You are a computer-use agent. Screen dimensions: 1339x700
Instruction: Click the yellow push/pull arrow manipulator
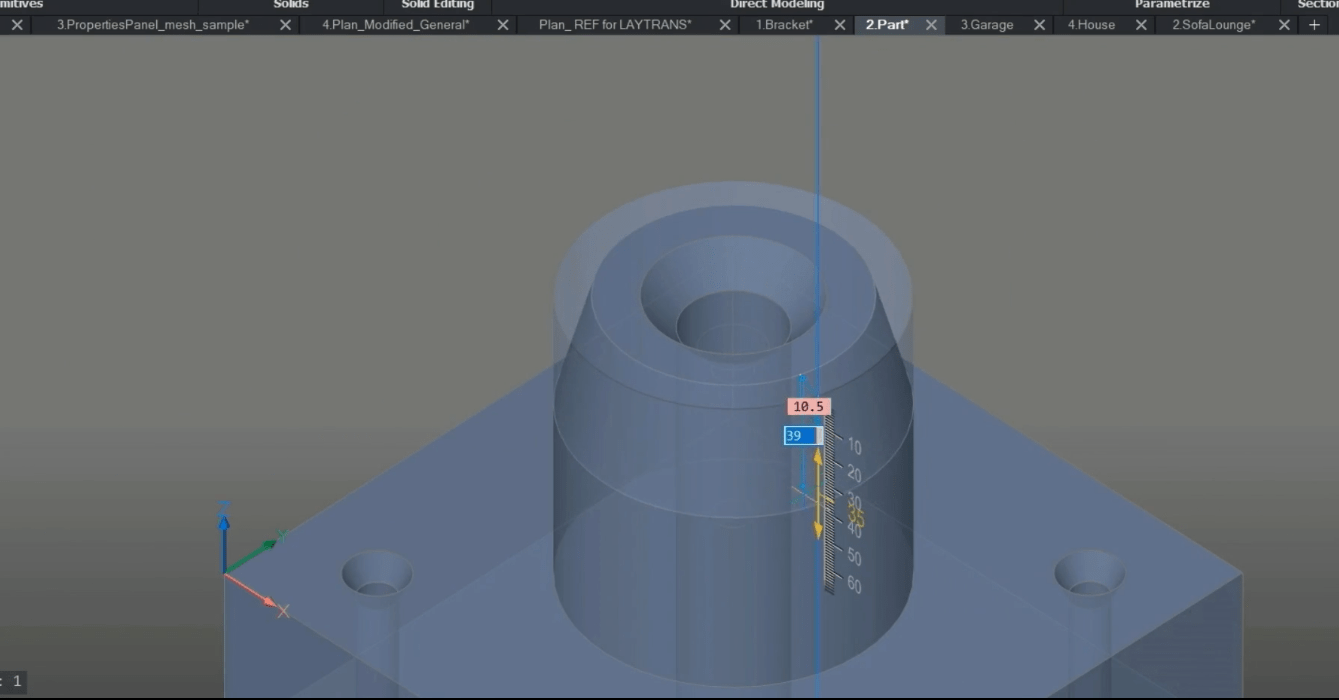point(818,493)
